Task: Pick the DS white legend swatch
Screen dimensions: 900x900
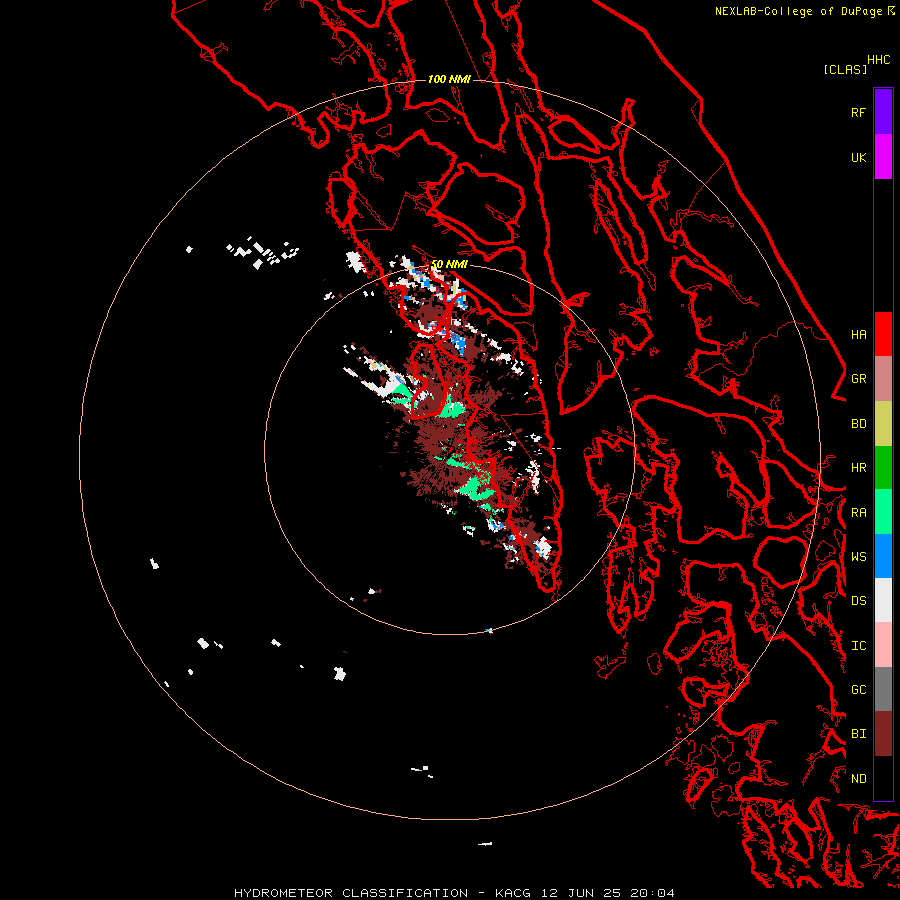Action: (x=883, y=600)
